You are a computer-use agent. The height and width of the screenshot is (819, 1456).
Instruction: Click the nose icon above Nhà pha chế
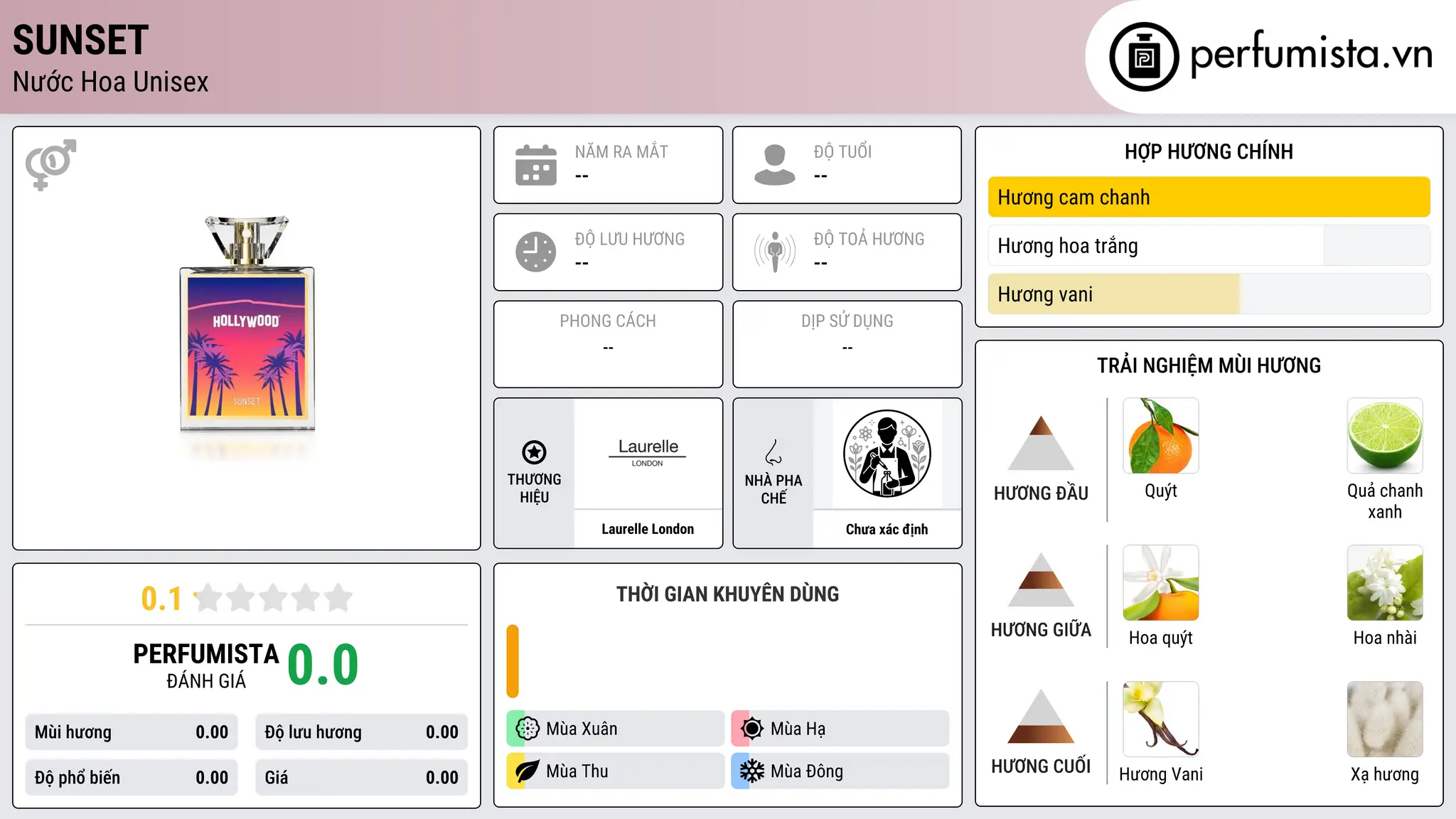tap(773, 452)
